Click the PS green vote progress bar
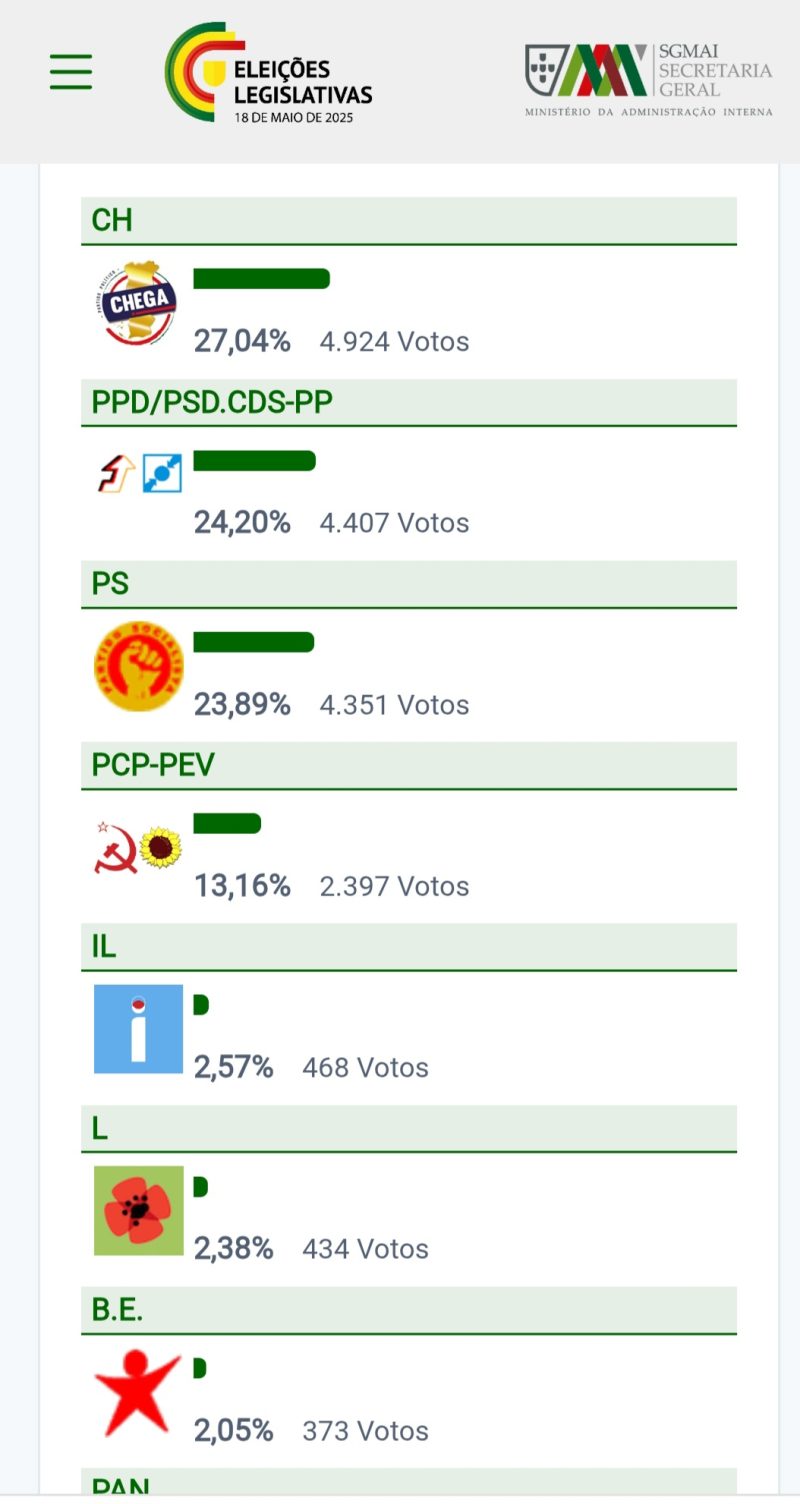Screen dimensions: 800x1504 [x=253, y=642]
